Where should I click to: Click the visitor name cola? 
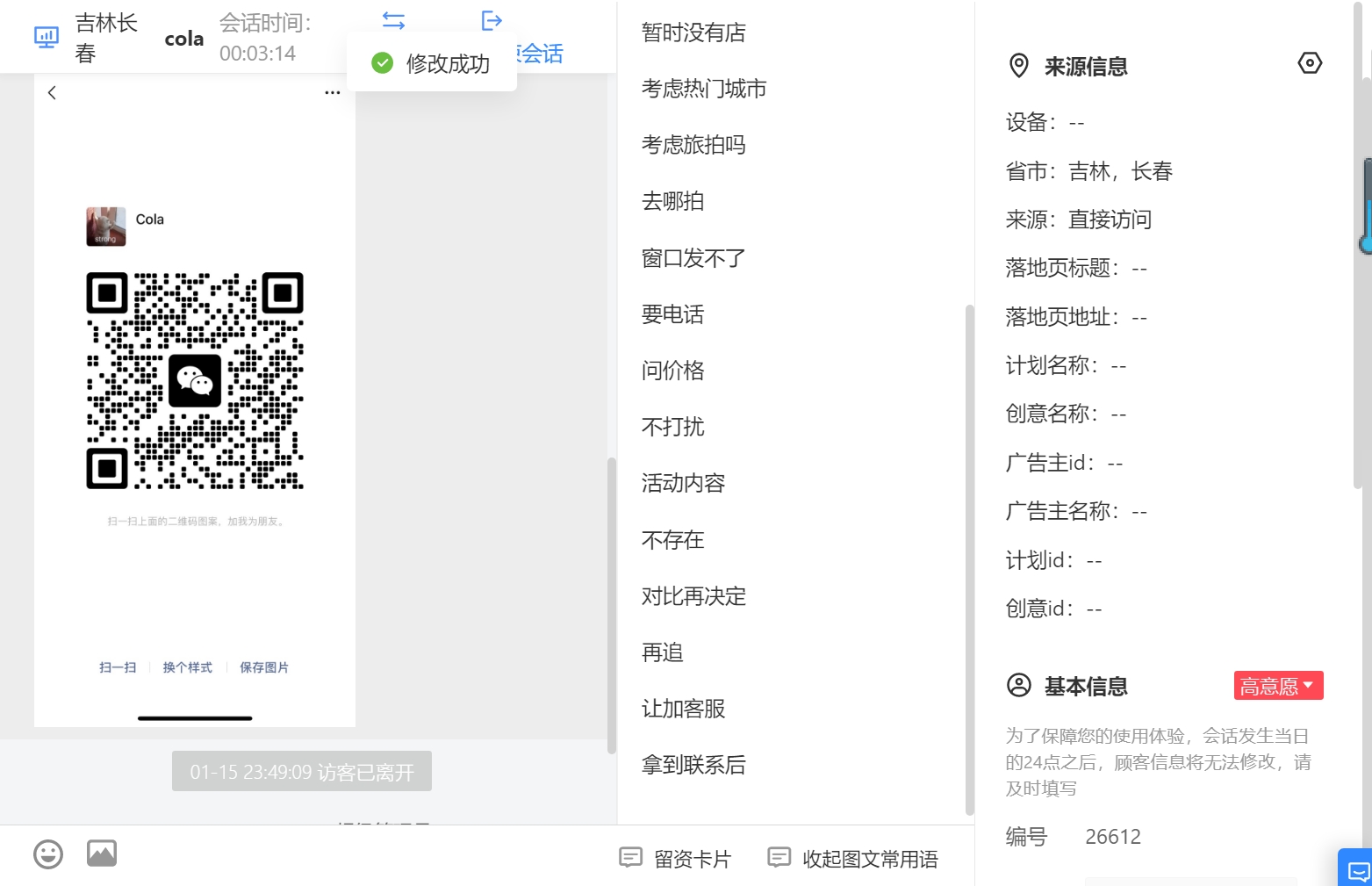point(184,39)
